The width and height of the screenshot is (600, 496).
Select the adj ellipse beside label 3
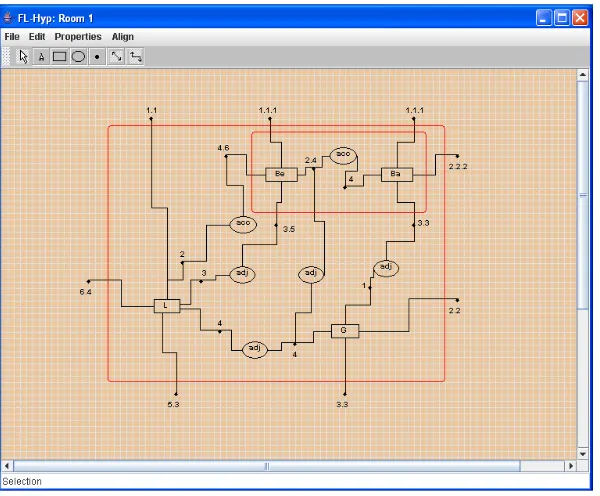pyautogui.click(x=242, y=274)
